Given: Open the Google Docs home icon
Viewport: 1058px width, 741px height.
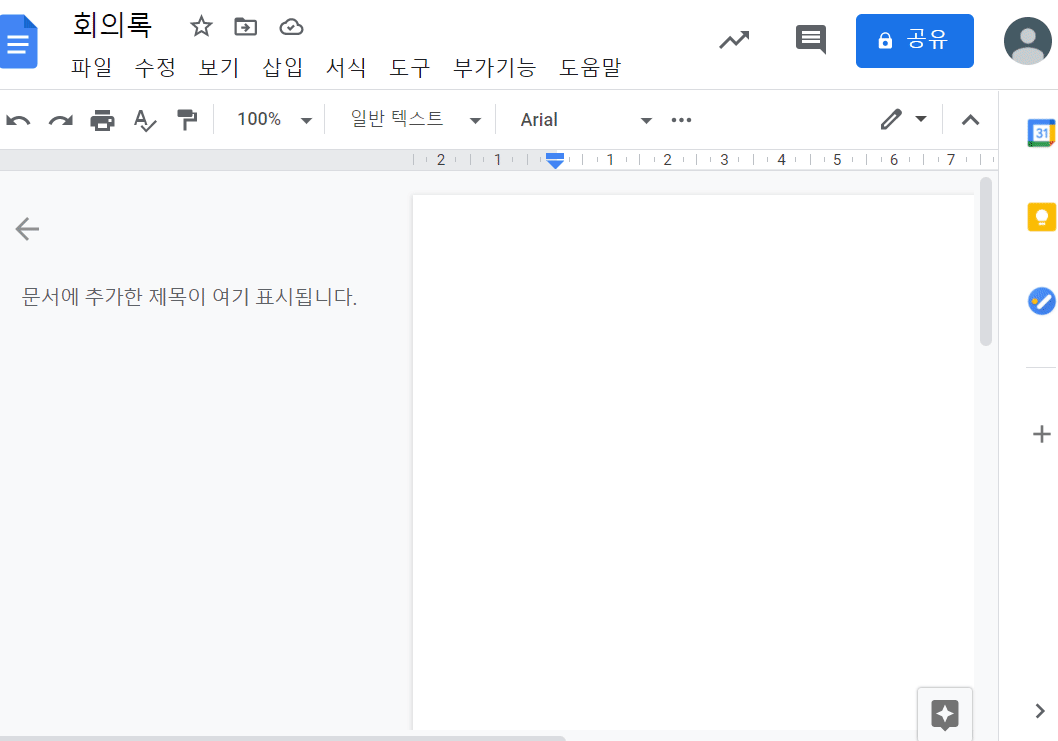Looking at the screenshot, I should (18, 42).
